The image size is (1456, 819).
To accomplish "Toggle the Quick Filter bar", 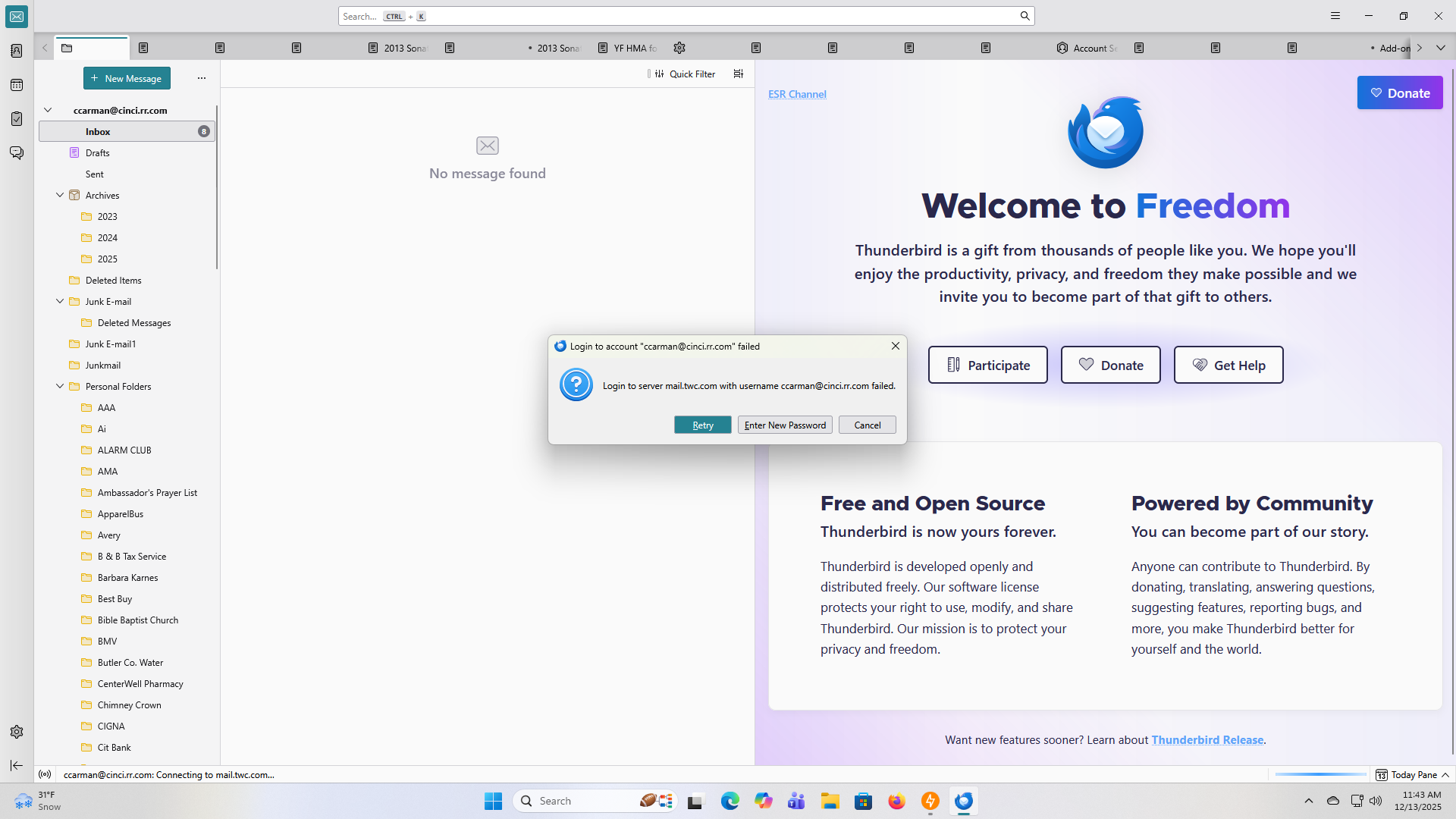I will pyautogui.click(x=686, y=74).
